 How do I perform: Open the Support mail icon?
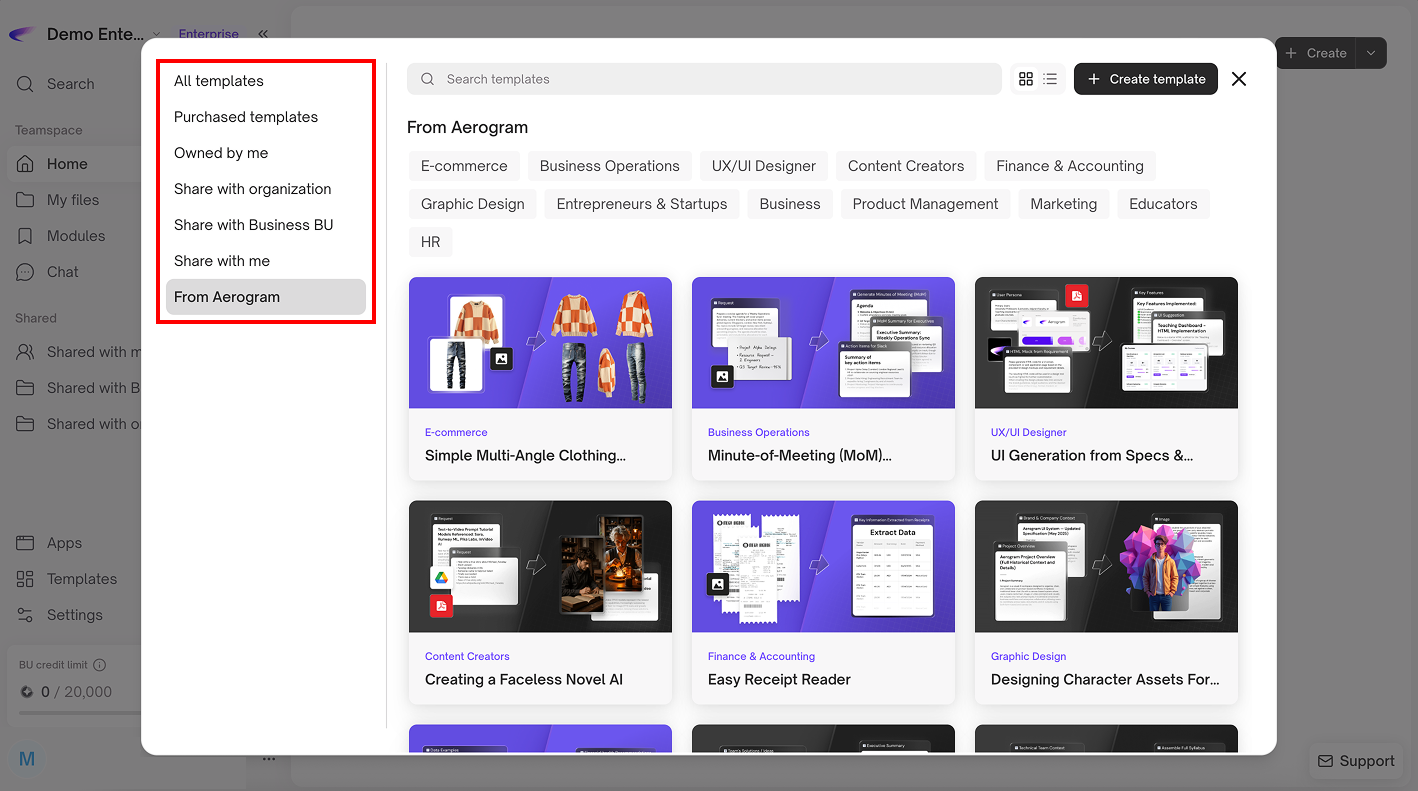point(1325,761)
